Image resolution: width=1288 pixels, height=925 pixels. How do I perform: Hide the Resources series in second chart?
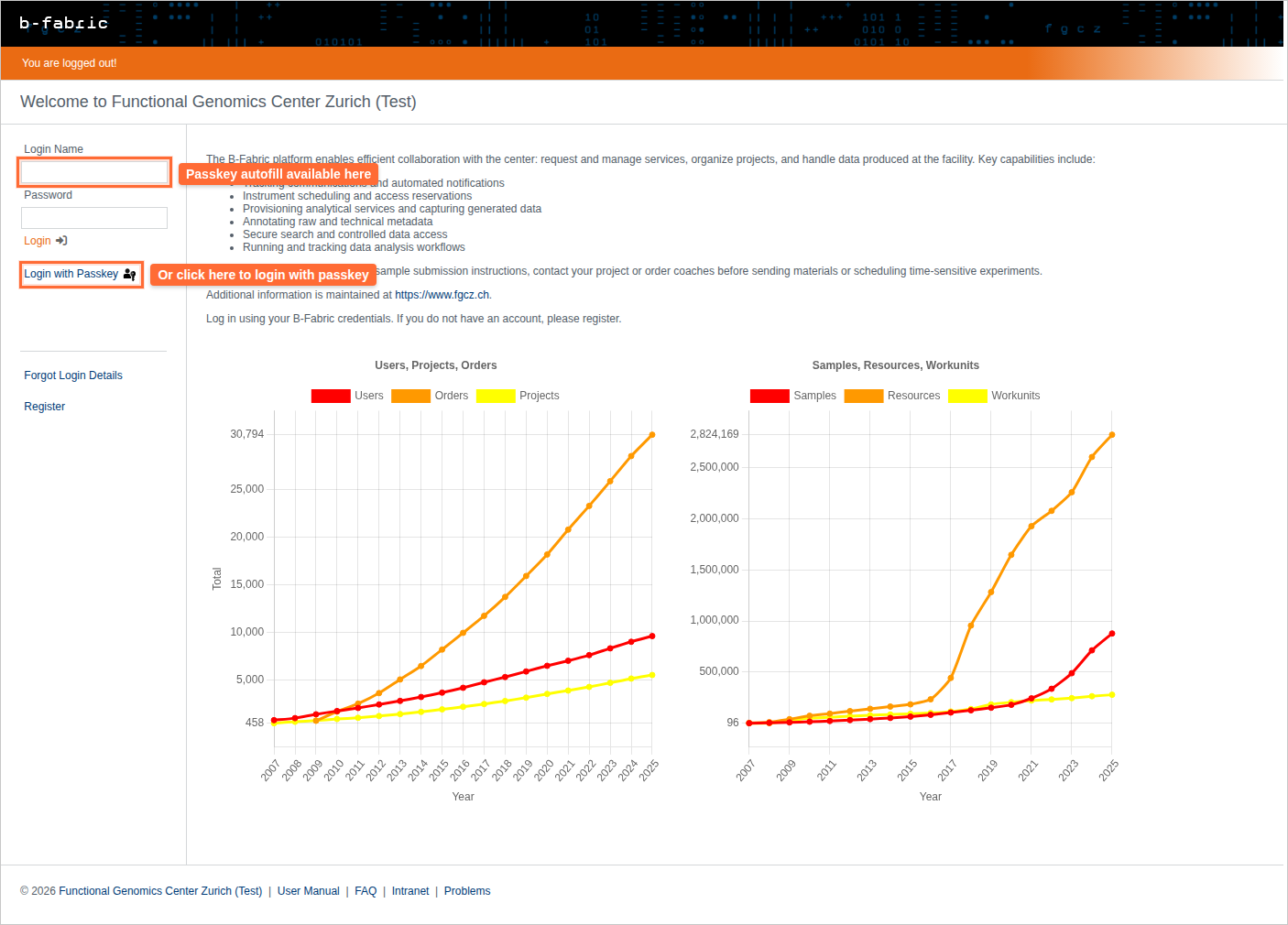pos(863,396)
